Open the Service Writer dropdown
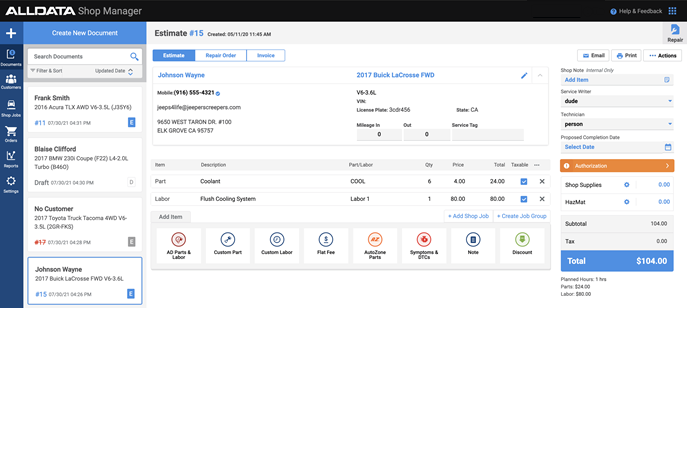This screenshot has height=458, width=687. click(x=616, y=101)
